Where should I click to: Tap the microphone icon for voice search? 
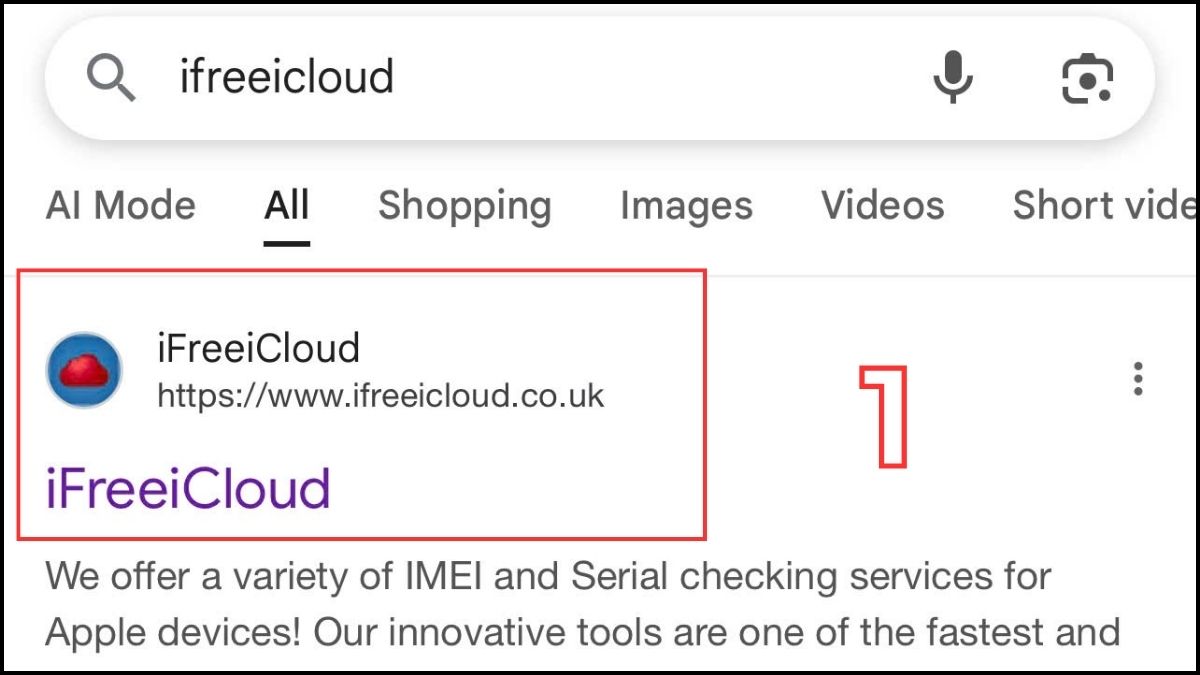953,76
